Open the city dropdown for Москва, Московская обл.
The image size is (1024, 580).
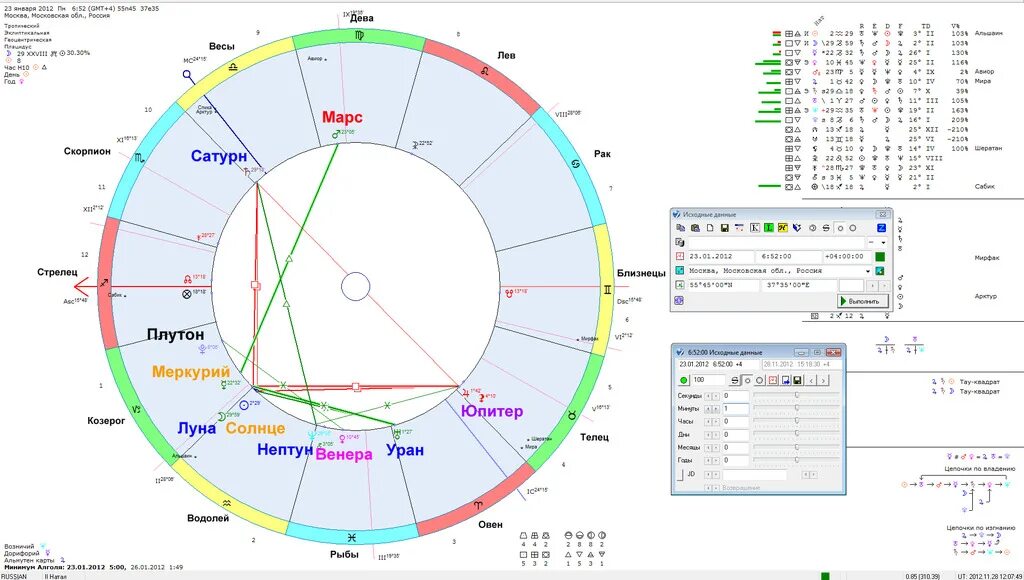coord(868,271)
